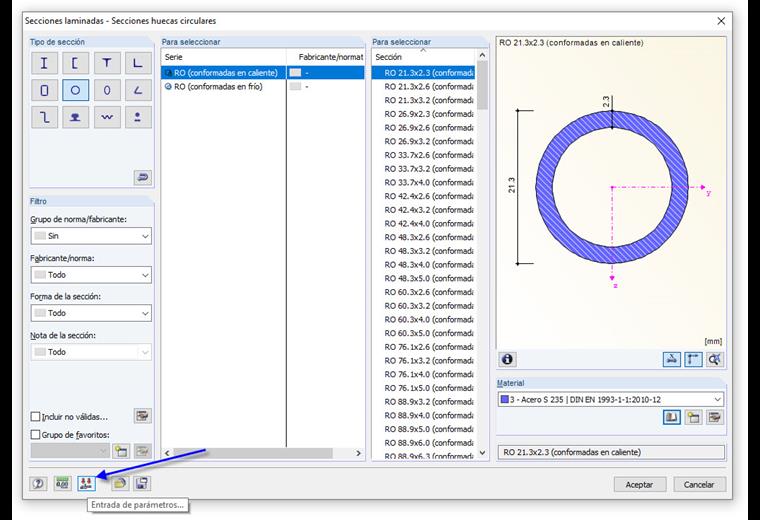Open Fabricante/norma dropdown

pyautogui.click(x=91, y=275)
